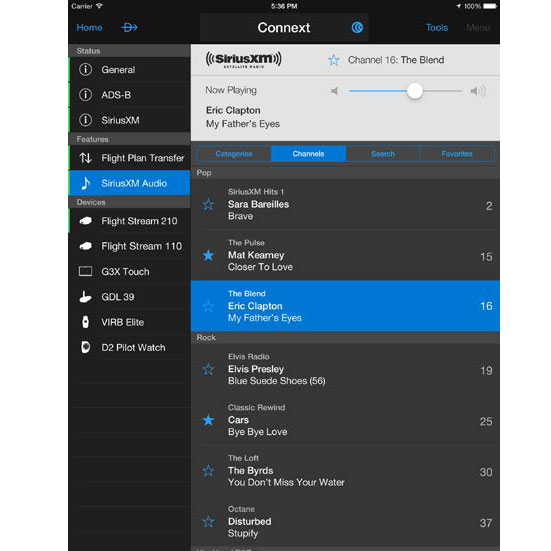This screenshot has height=551, width=551.
Task: Tap the low volume speaker icon
Action: click(334, 91)
